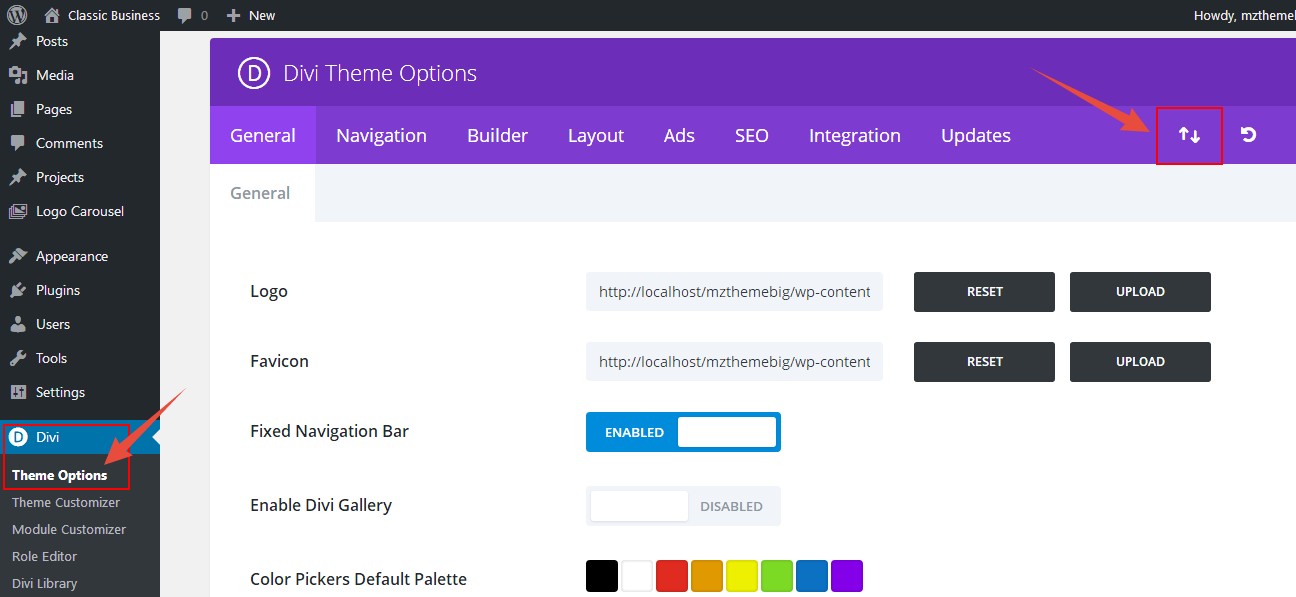Select the blue palette swatch
This screenshot has width=1296, height=597.
coord(812,576)
